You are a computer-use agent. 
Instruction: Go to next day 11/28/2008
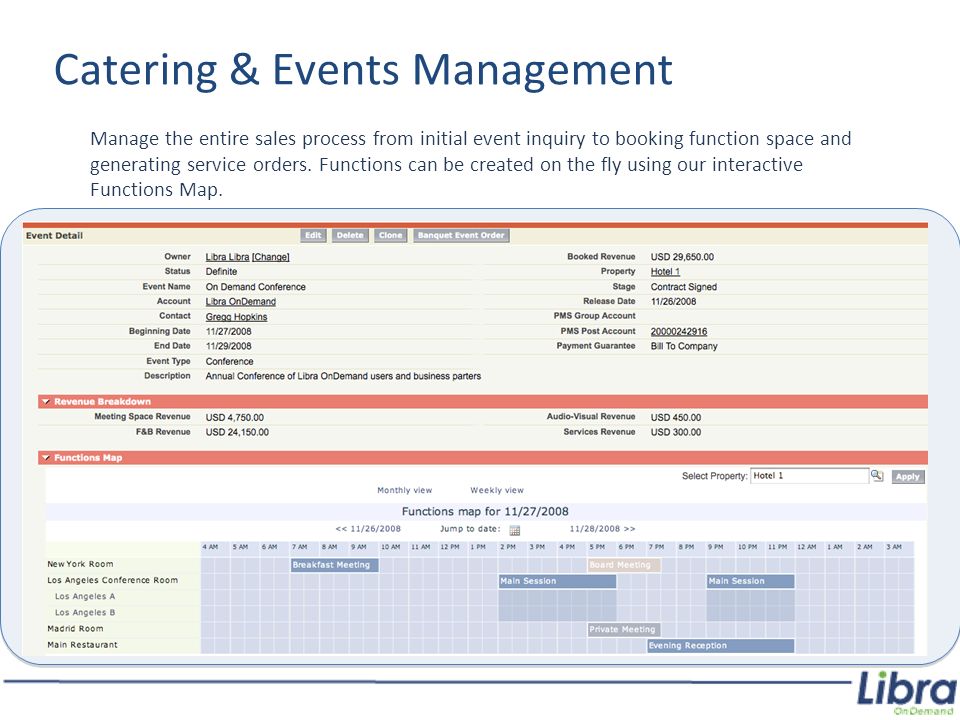602,529
